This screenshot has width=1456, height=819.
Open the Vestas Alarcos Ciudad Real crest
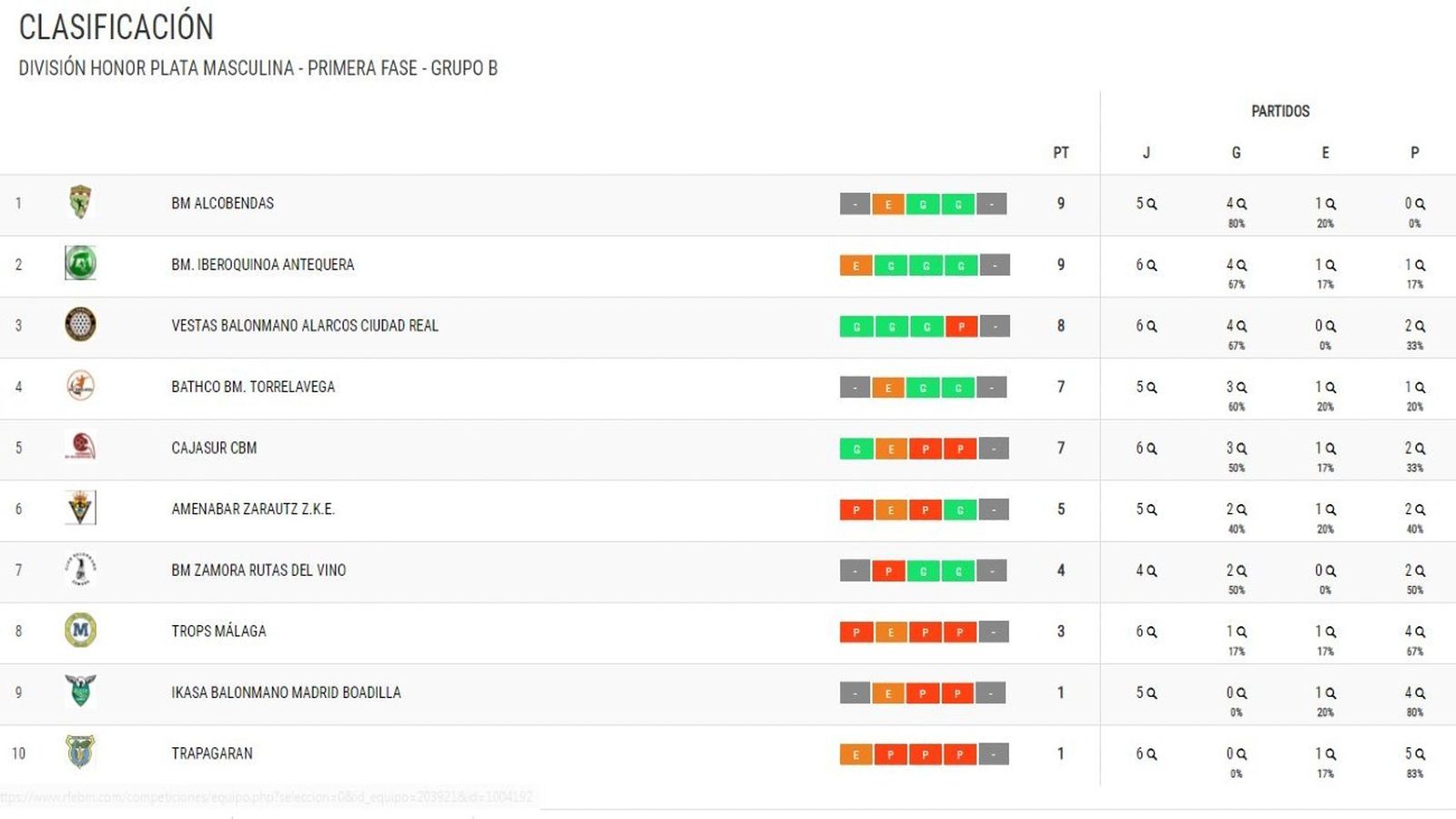pos(80,324)
